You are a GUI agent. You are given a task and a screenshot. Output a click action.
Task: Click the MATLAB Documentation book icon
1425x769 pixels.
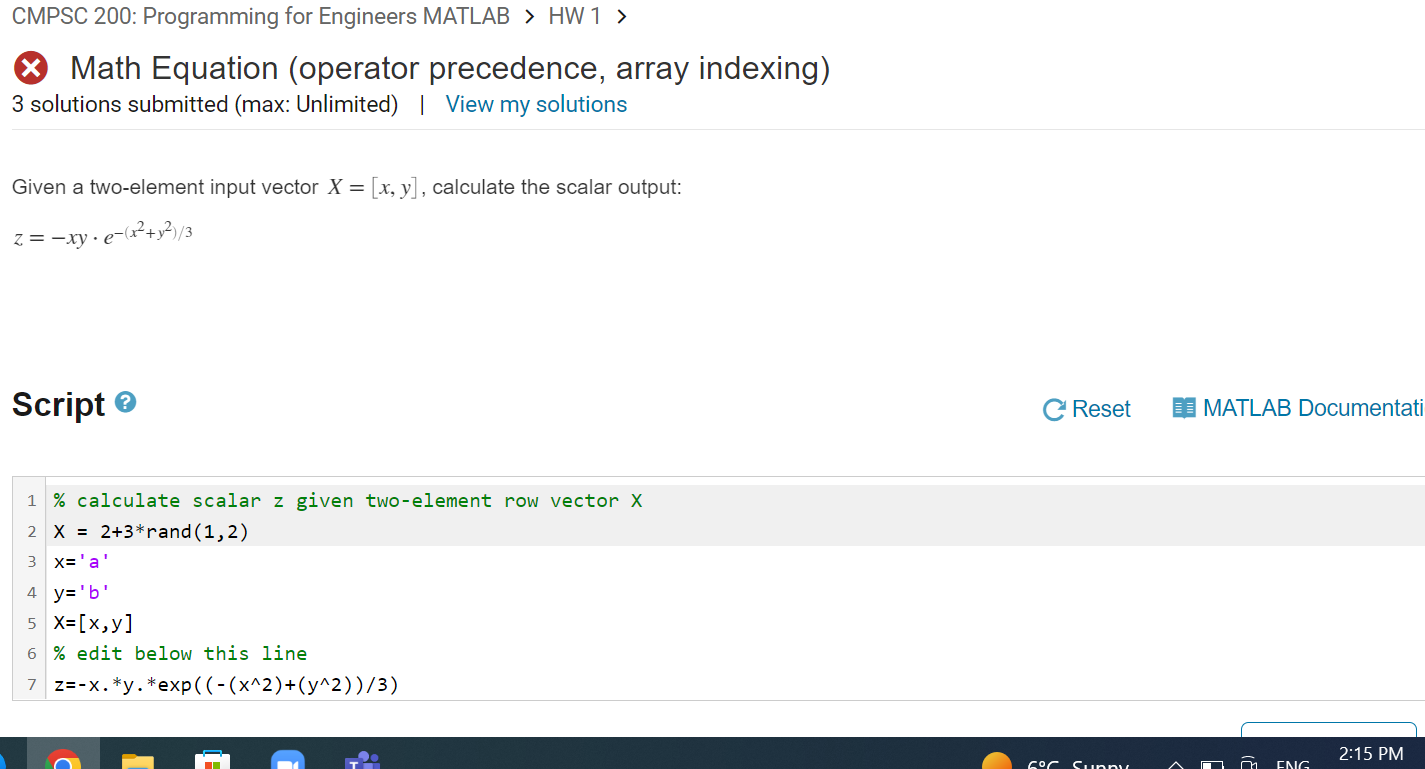(1184, 408)
